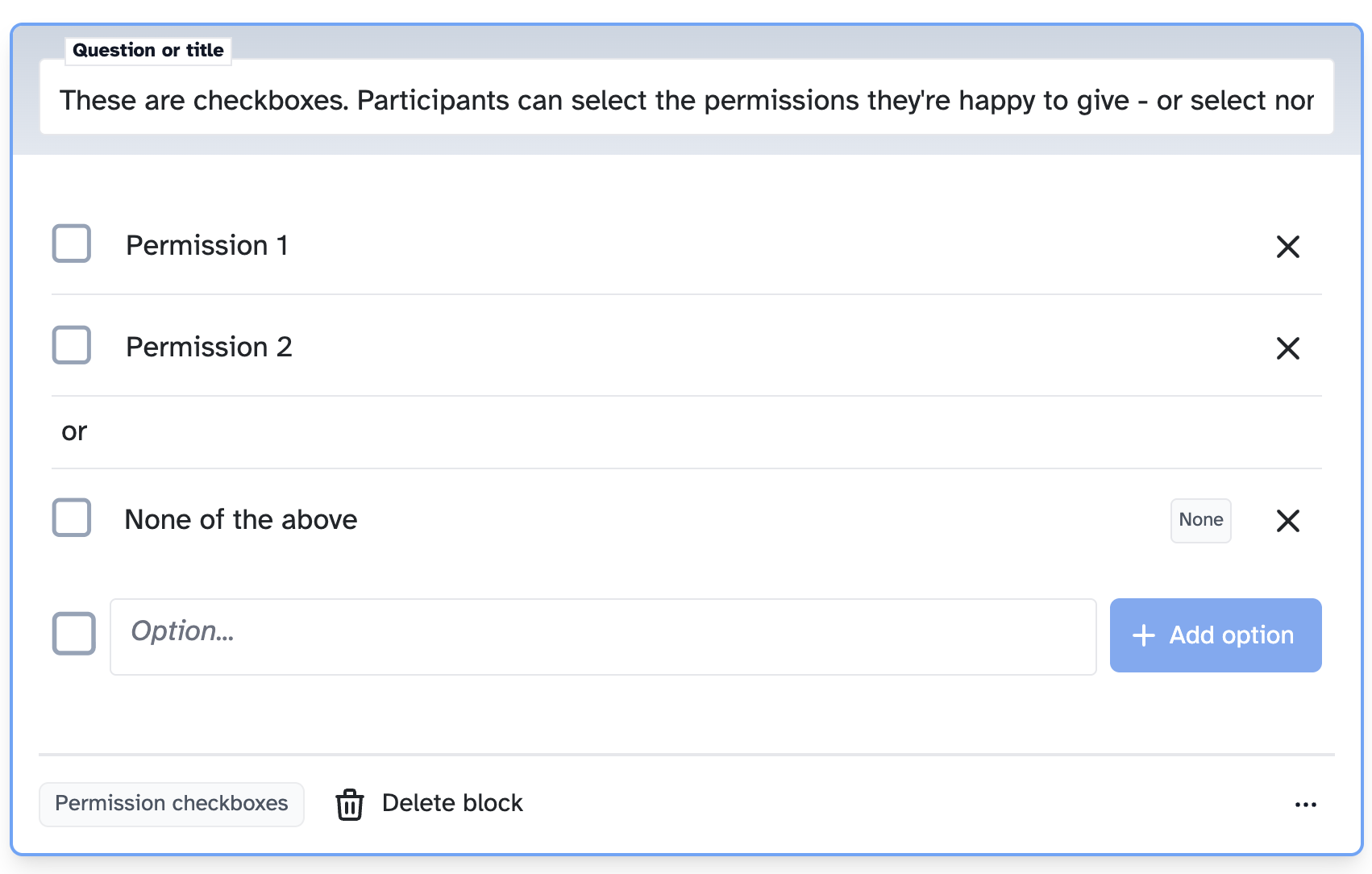Viewport: 1372px width, 874px height.
Task: Remove Permission 2 using its X icon
Action: 1287,348
